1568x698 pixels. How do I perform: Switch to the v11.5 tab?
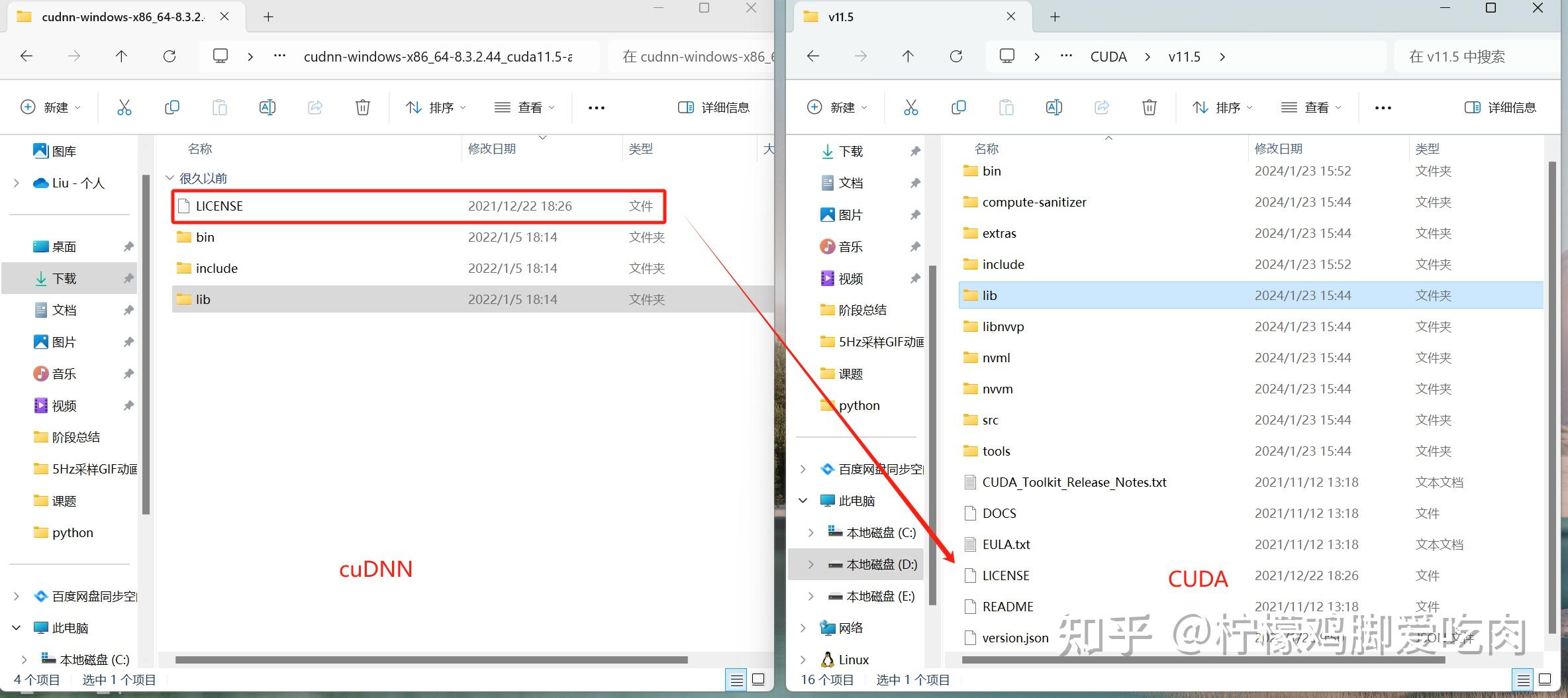(x=841, y=17)
